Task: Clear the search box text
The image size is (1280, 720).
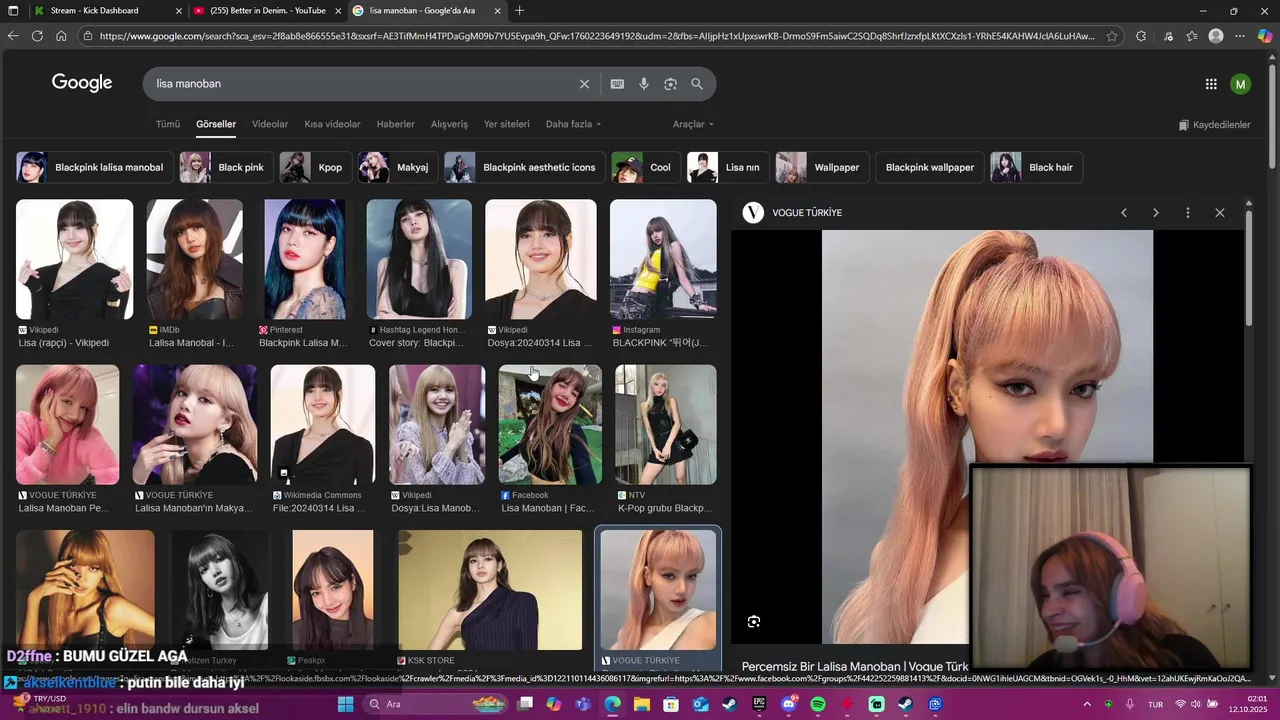Action: coord(585,84)
